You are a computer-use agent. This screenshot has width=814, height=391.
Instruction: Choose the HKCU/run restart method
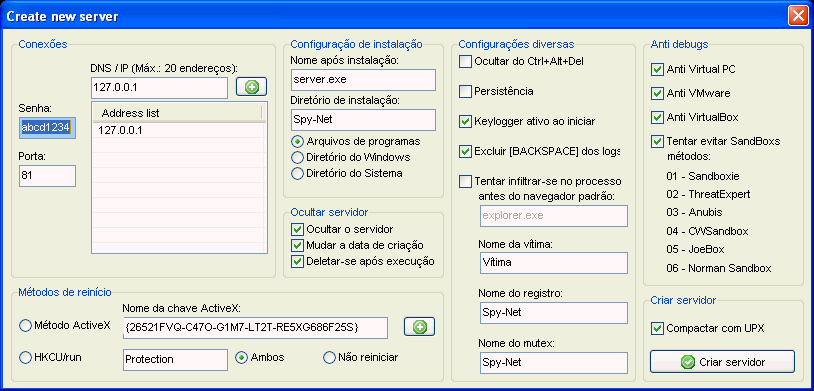pyautogui.click(x=25, y=357)
